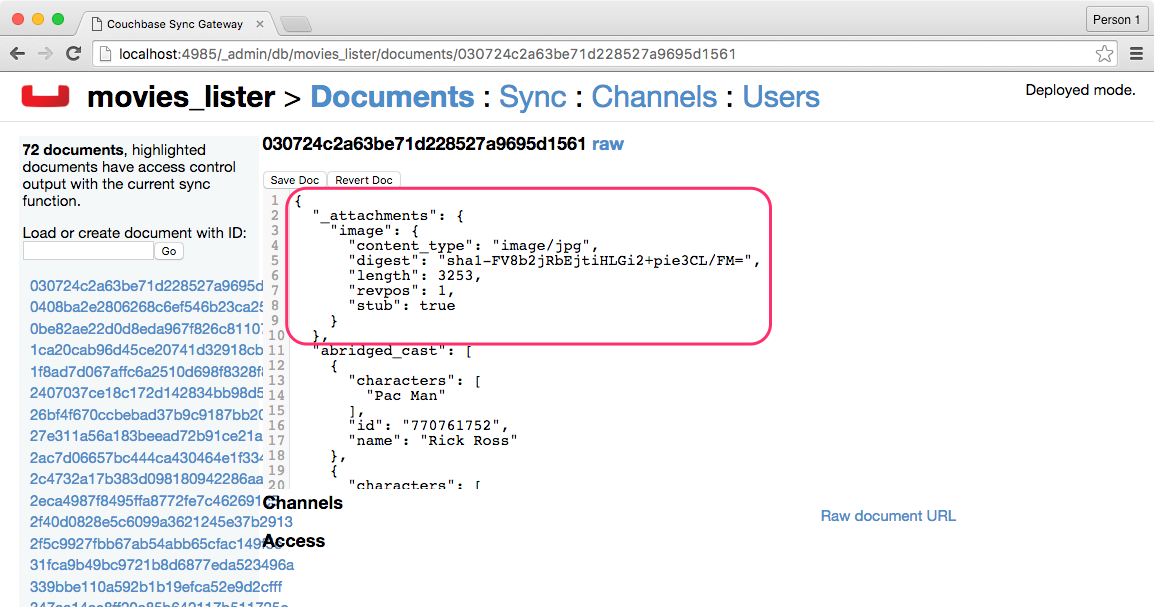Open document starting with 0408ba2e
1154x607 pixels.
coord(145,307)
